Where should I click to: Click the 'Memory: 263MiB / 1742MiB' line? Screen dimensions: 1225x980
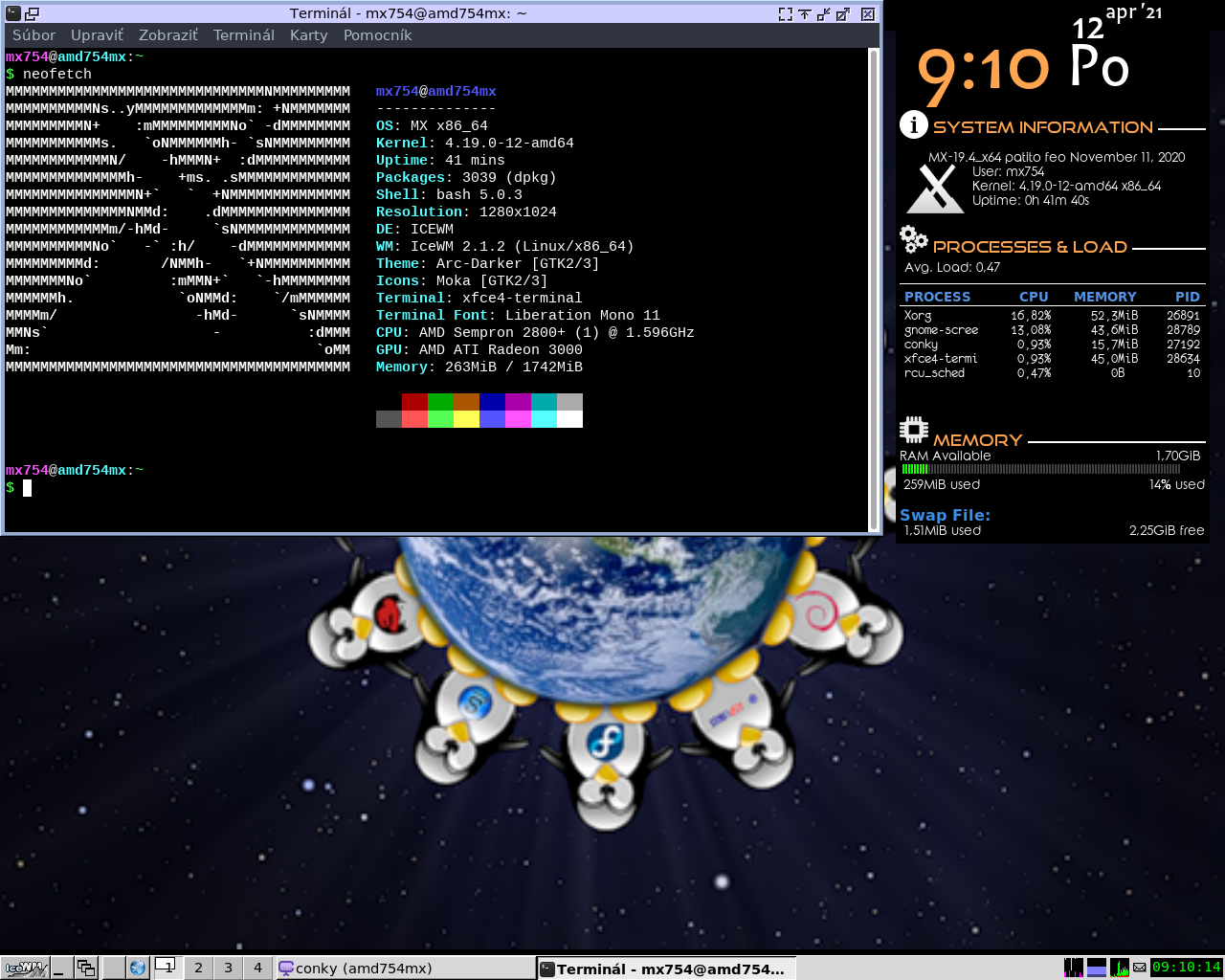coord(479,367)
